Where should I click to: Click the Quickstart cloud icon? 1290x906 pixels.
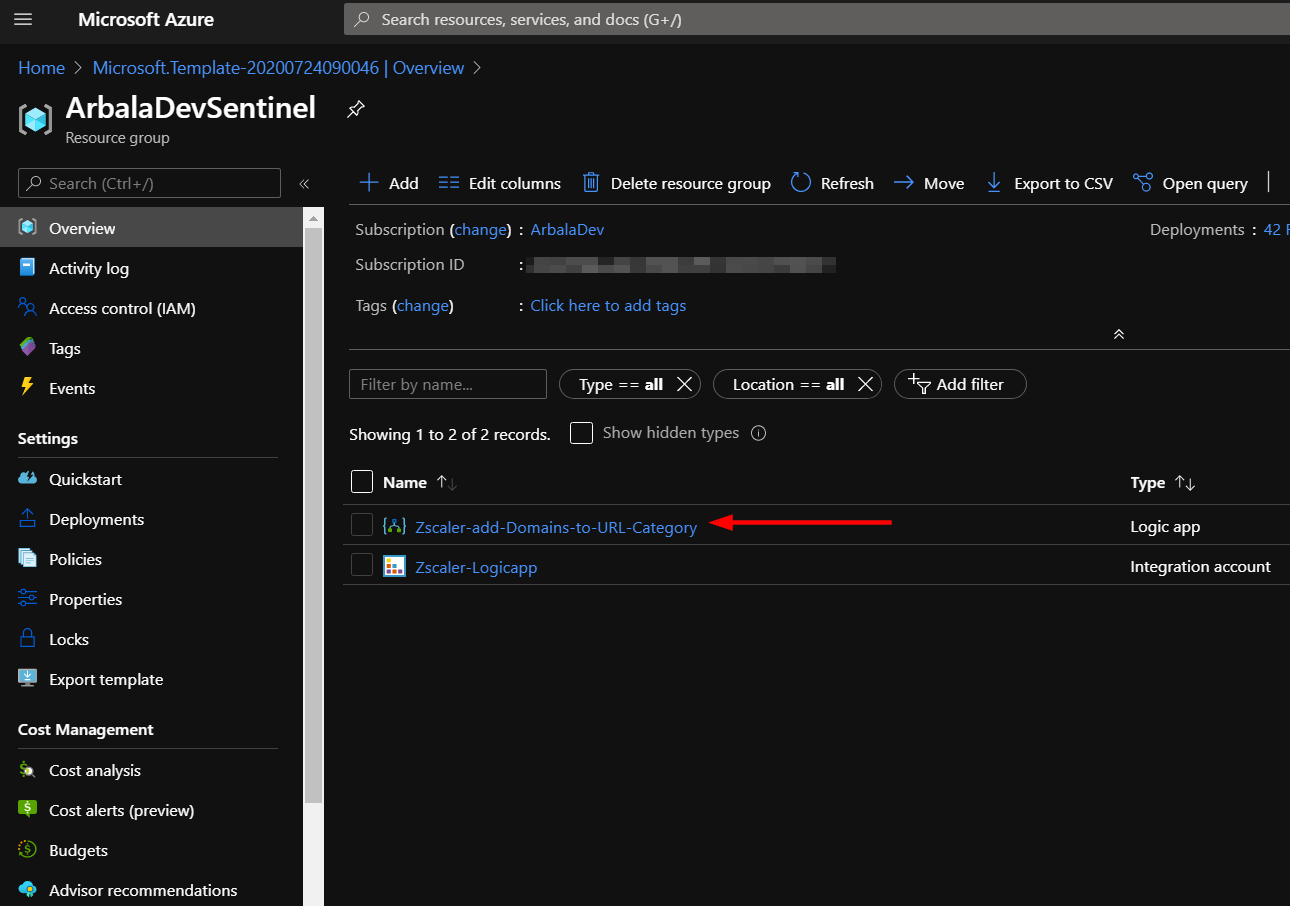click(28, 479)
